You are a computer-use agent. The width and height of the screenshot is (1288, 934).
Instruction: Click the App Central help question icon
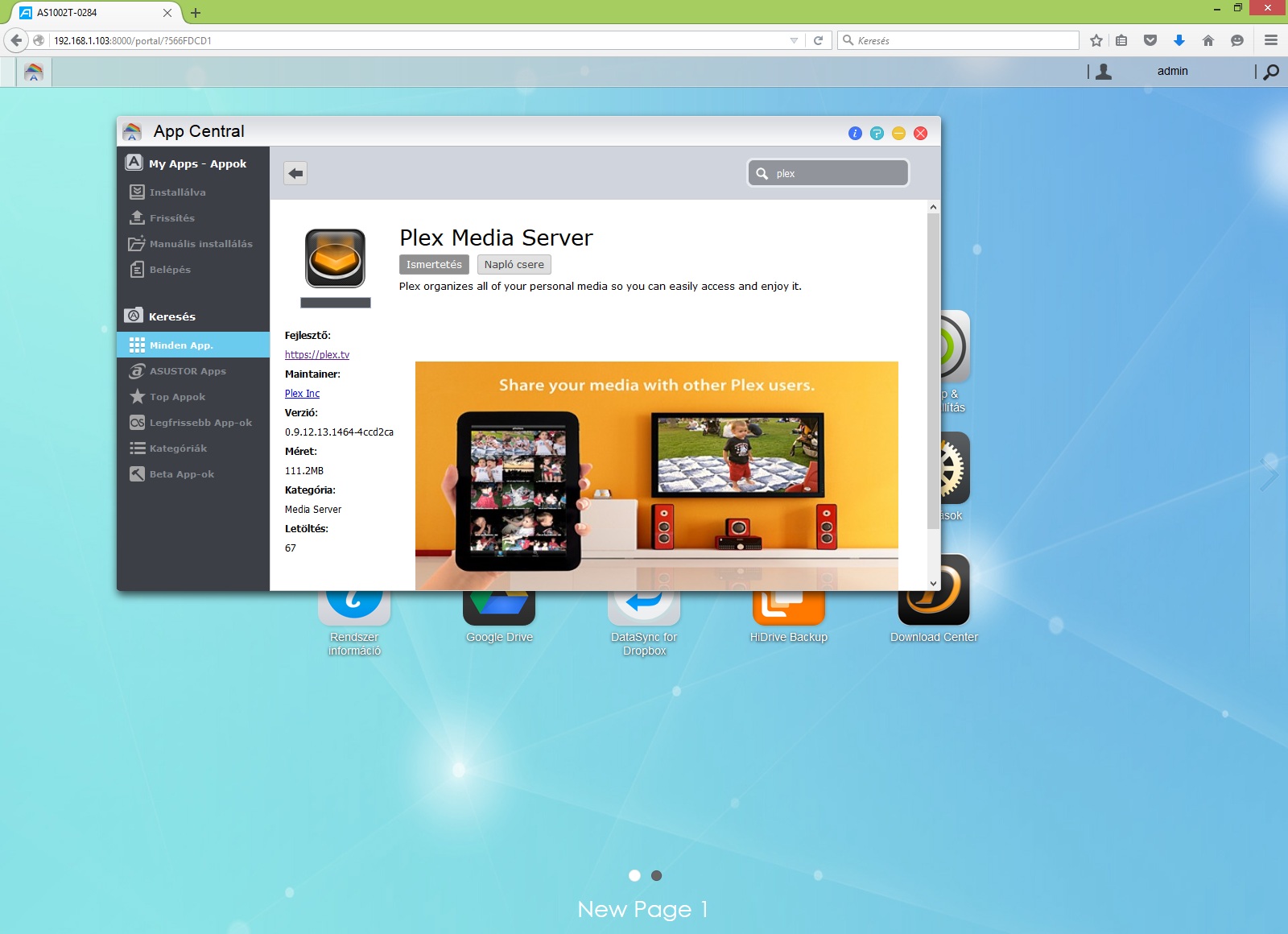(x=877, y=134)
